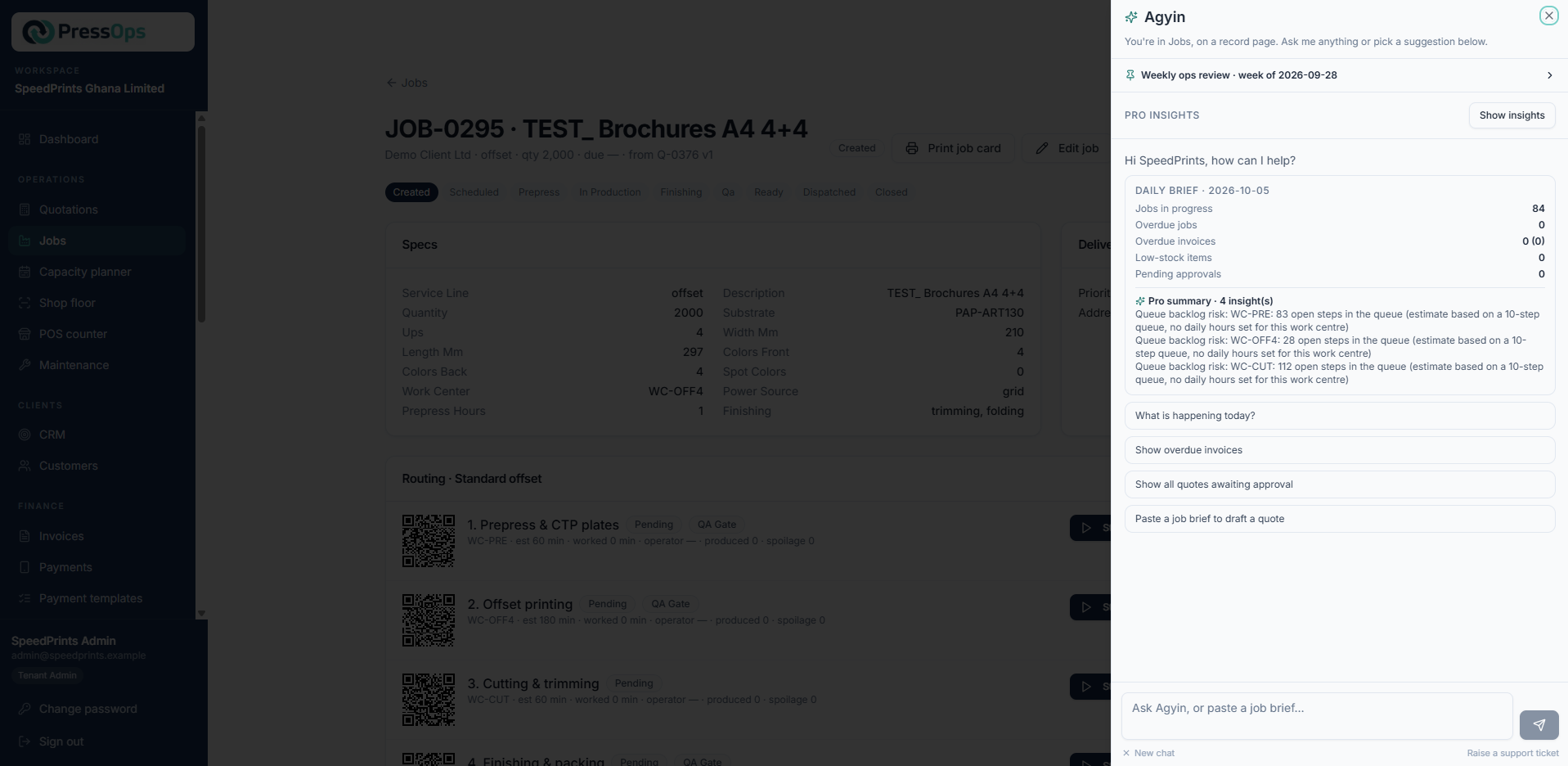Open Customers in the sidebar

pos(97,466)
